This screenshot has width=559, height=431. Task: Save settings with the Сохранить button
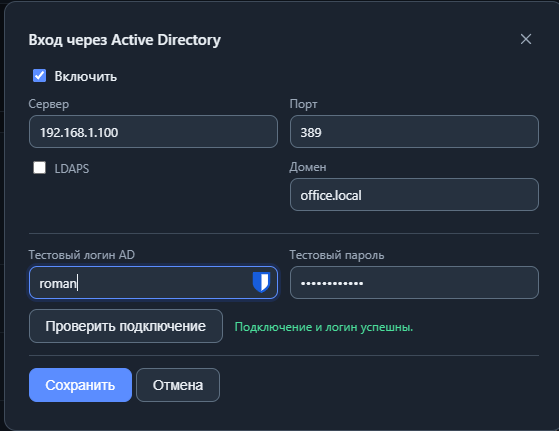pos(81,385)
